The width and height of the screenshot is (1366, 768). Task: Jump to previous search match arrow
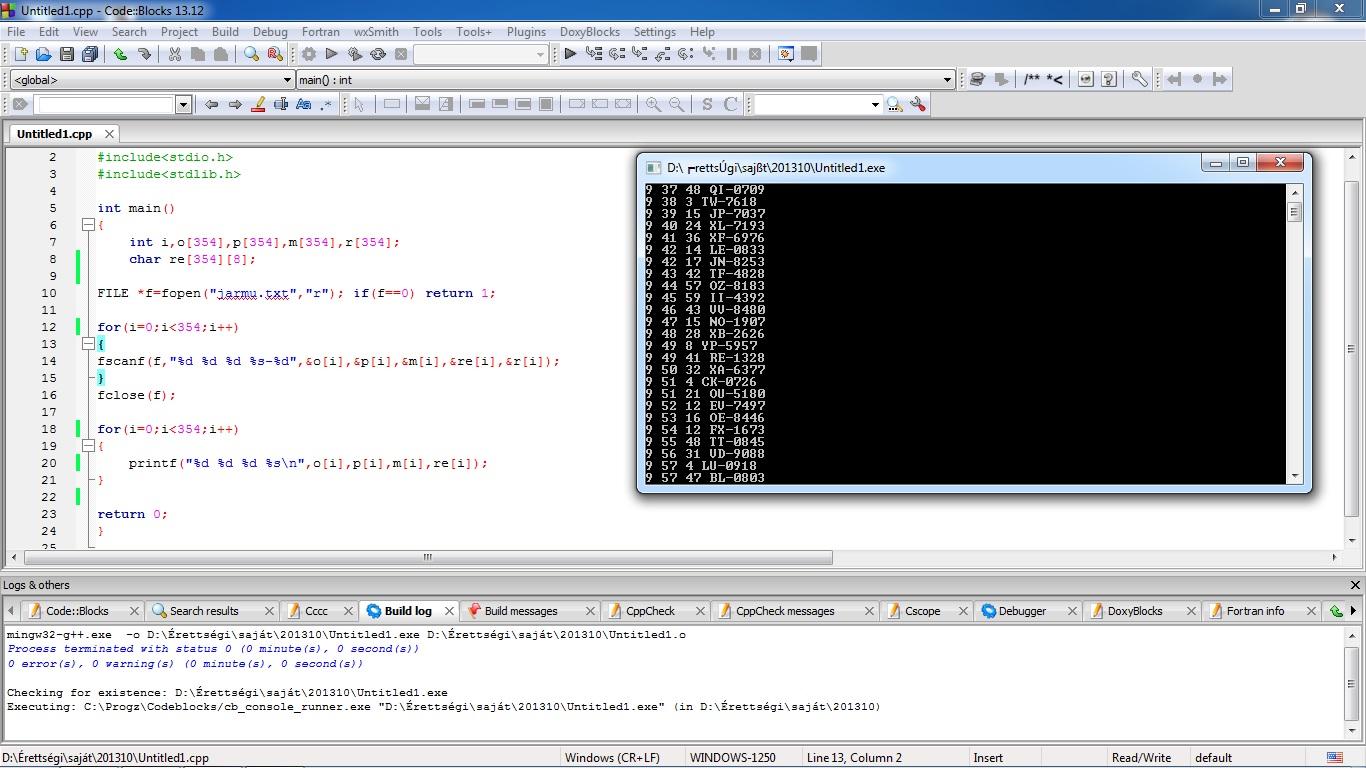tap(211, 104)
